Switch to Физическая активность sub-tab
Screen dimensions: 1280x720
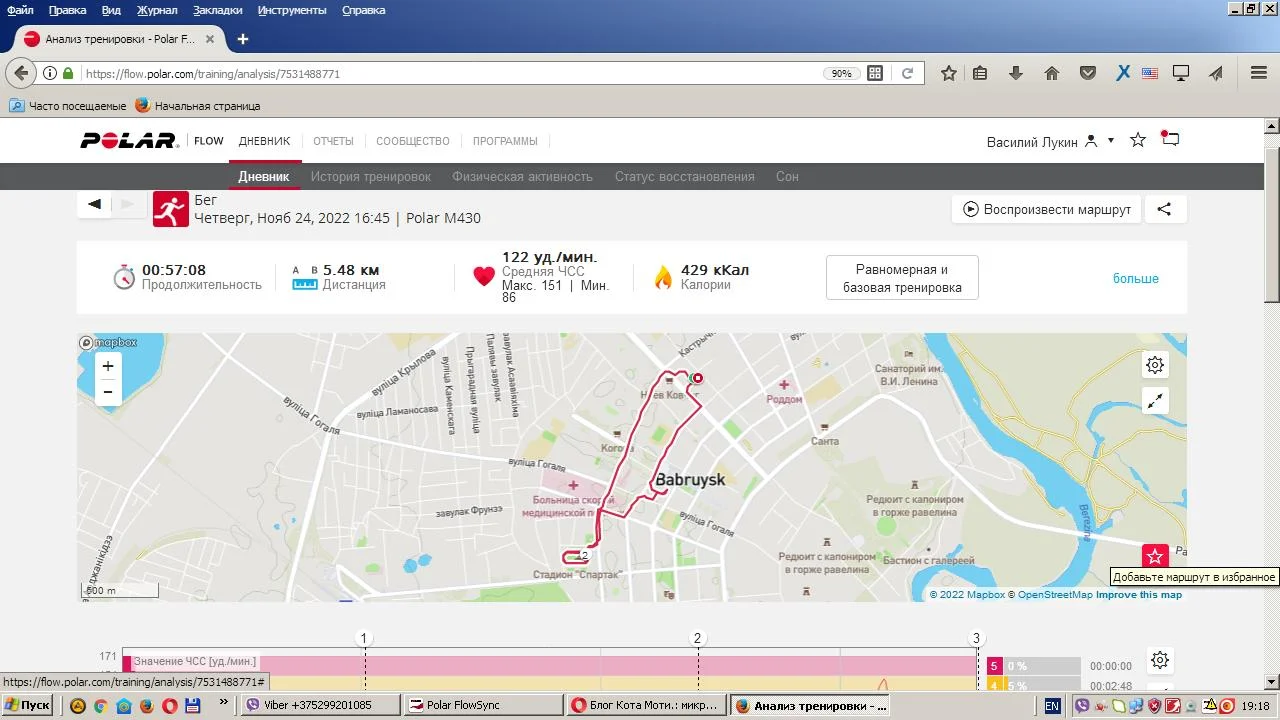(522, 177)
